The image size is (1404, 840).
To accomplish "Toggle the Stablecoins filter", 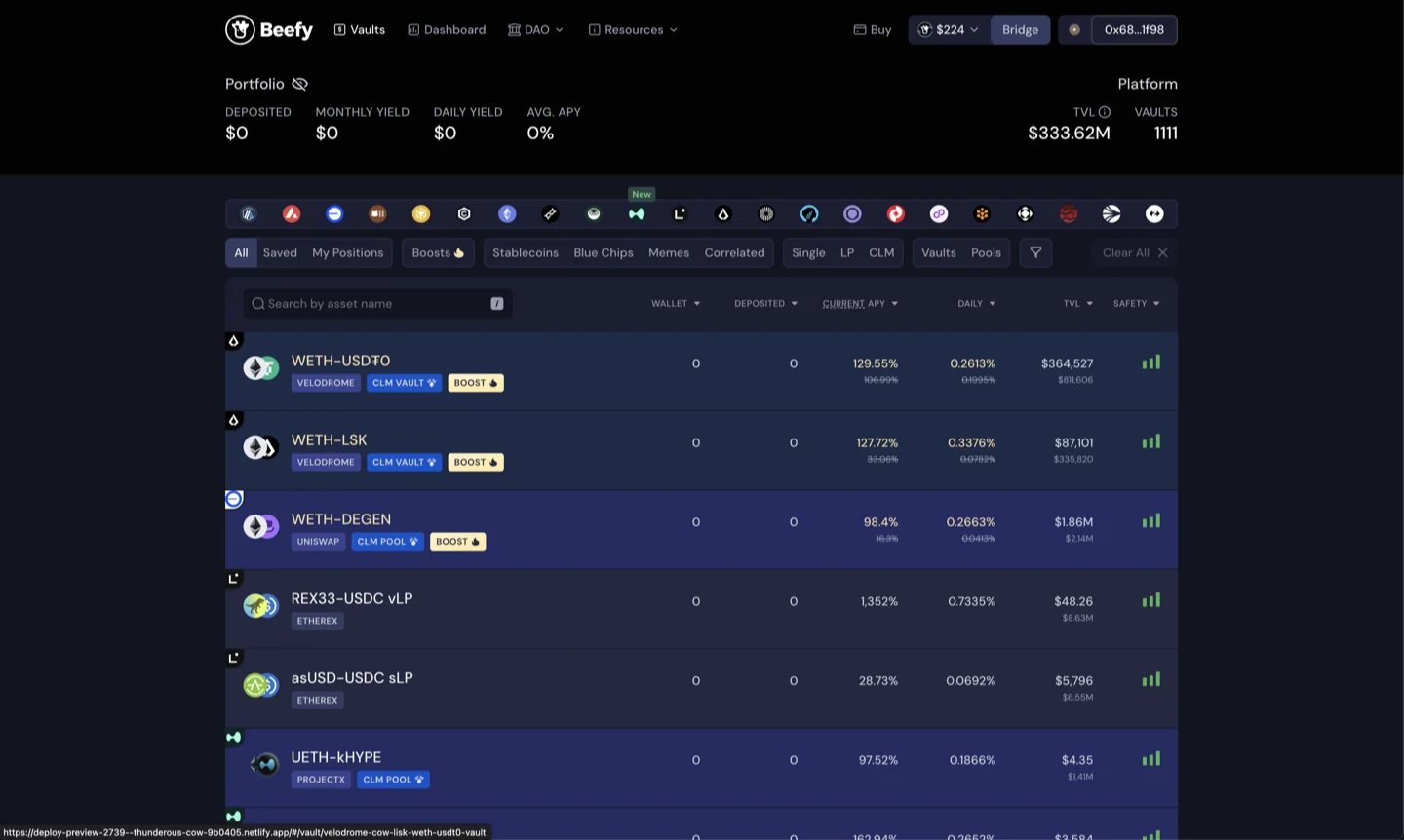I will point(526,252).
